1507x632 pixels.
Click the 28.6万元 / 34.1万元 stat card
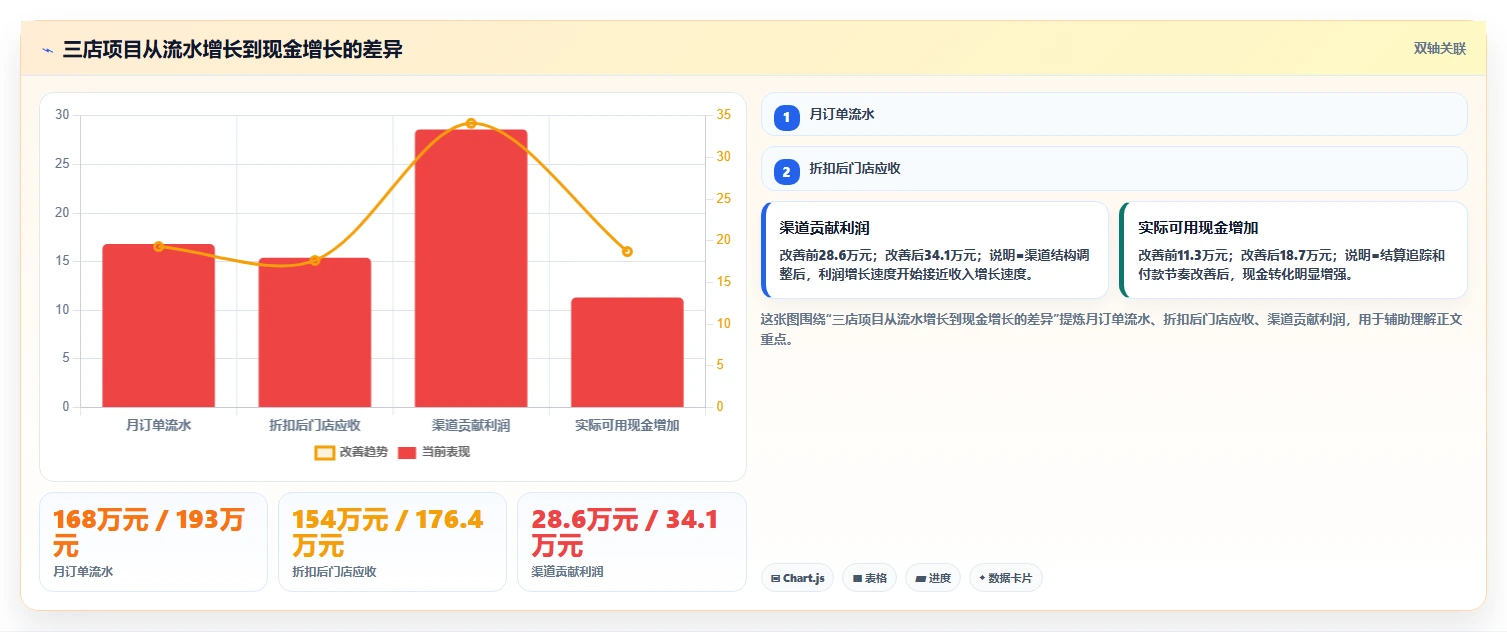pyautogui.click(x=632, y=542)
